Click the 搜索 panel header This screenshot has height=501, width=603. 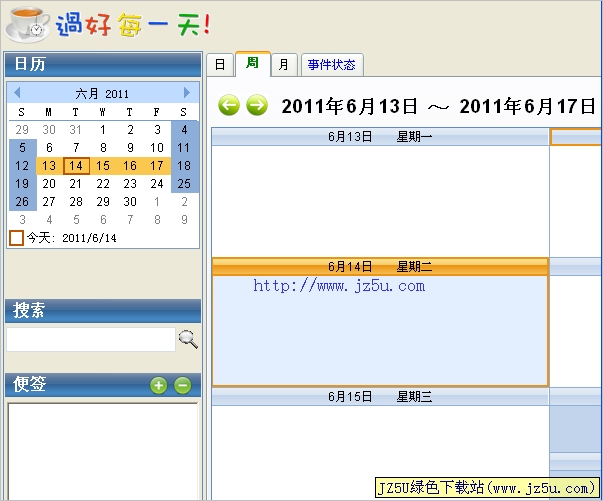point(103,310)
